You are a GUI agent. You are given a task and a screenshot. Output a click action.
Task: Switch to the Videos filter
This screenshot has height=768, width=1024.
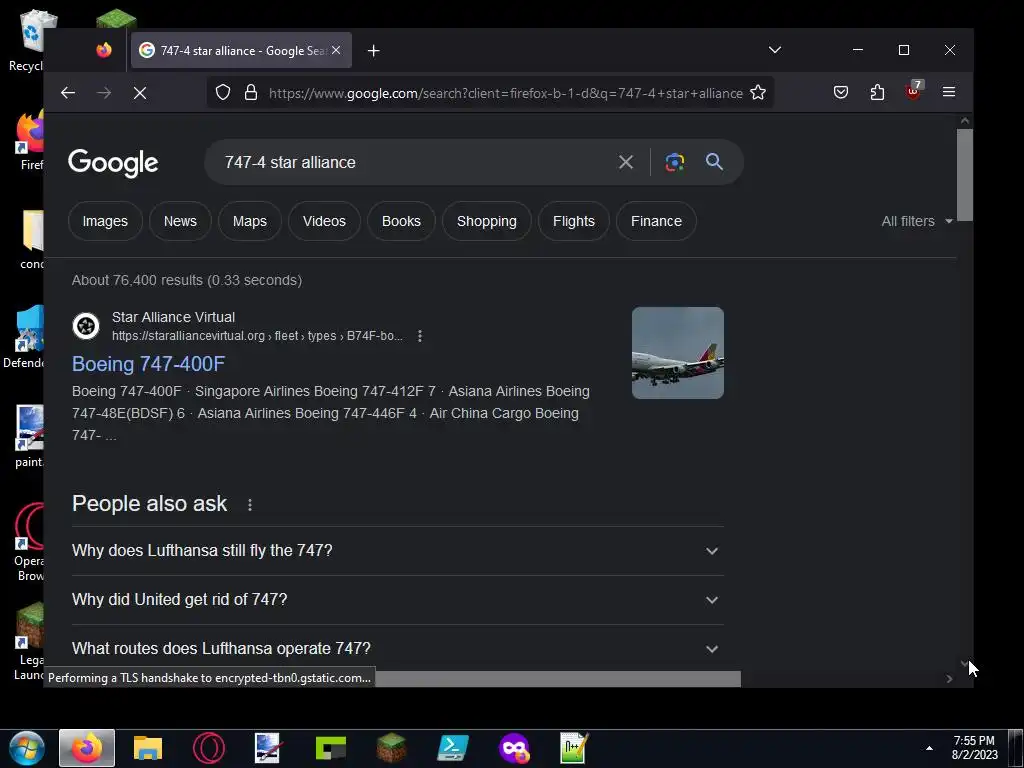(x=325, y=221)
